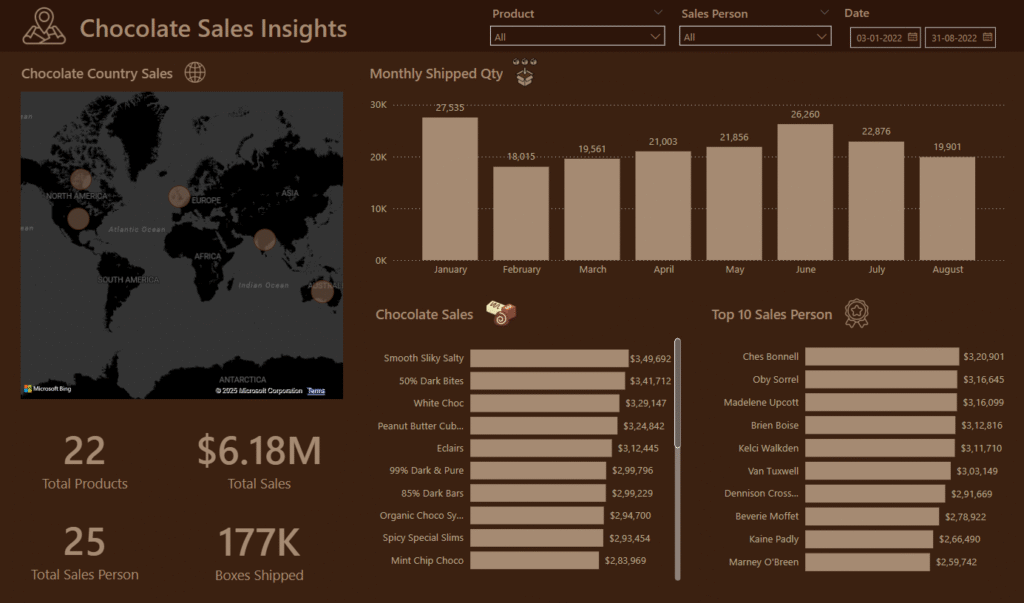Click the award badge icon beside Top 10 Sales Person
The image size is (1024, 603).
click(x=856, y=314)
